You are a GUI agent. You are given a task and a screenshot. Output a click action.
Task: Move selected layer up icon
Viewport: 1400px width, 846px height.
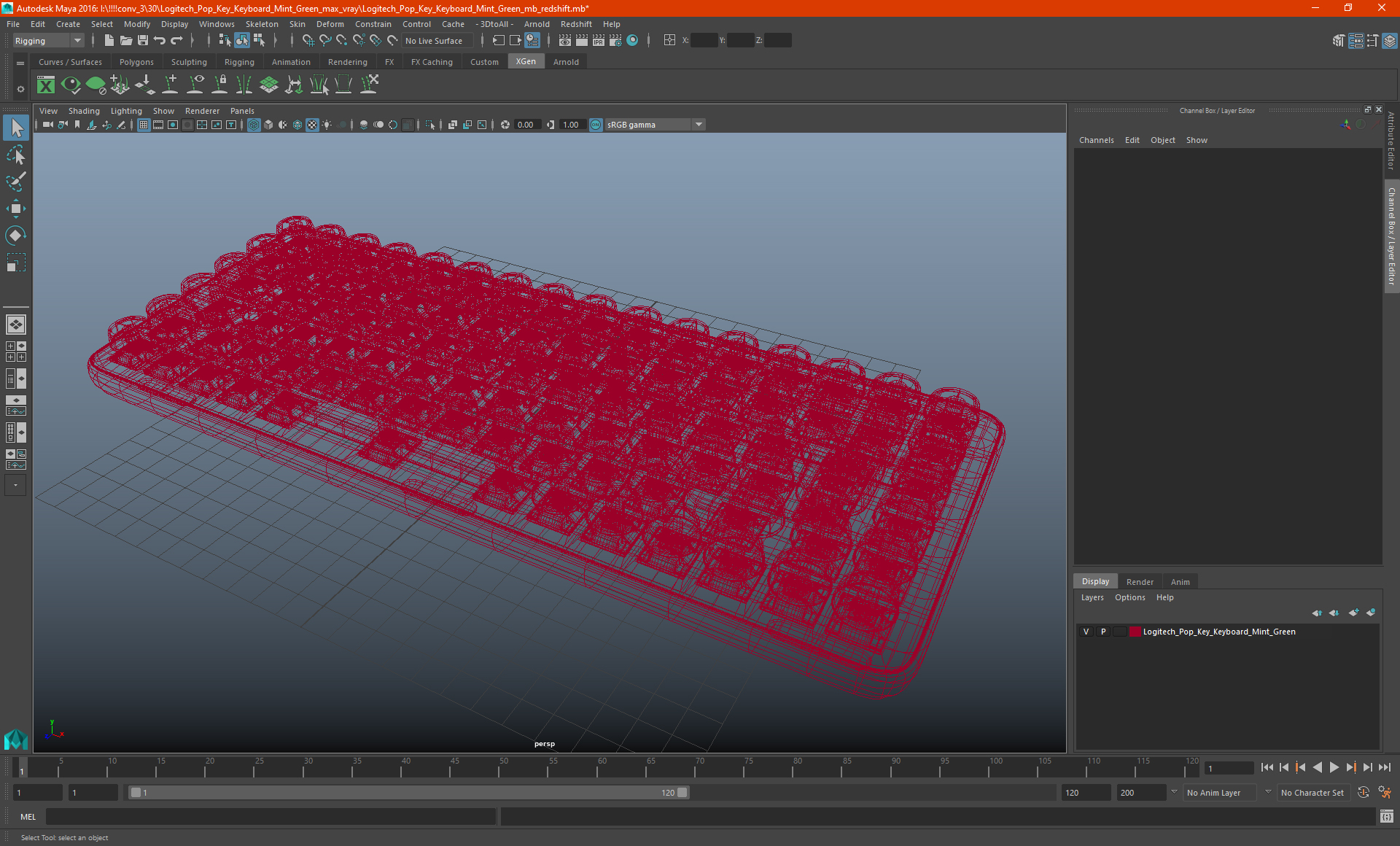(1317, 613)
